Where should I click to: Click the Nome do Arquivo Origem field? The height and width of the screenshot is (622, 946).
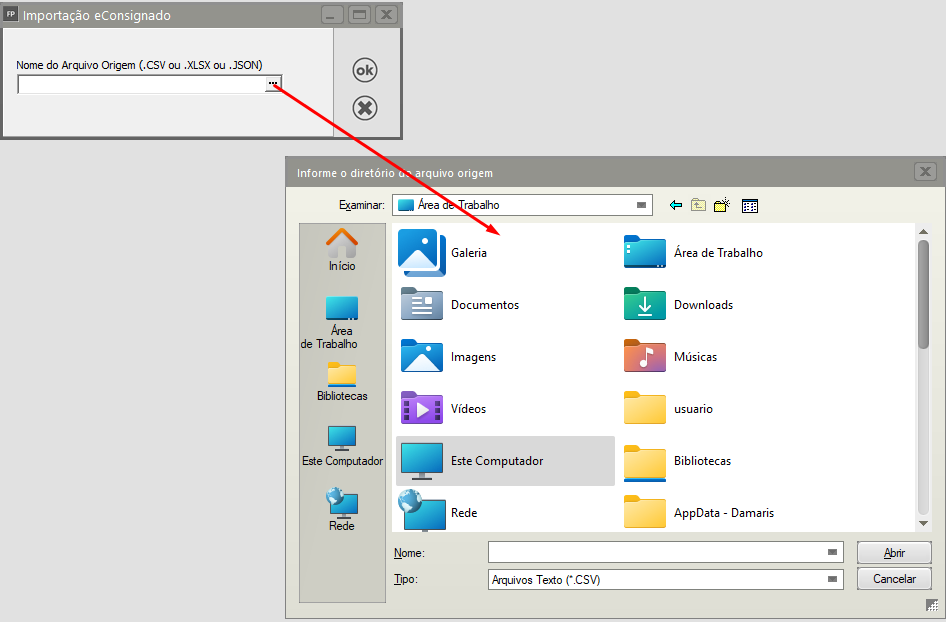pos(141,85)
